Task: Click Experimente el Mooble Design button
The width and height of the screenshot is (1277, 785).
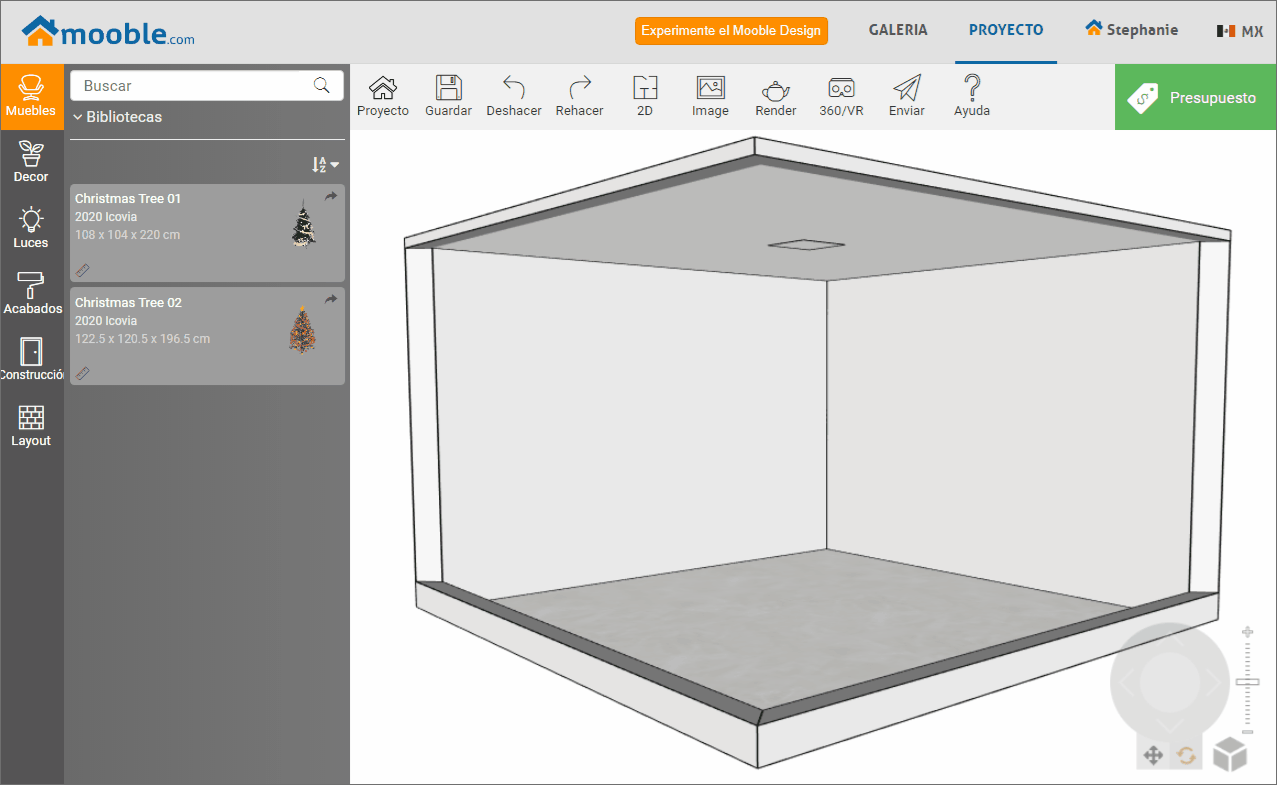Action: click(x=731, y=31)
